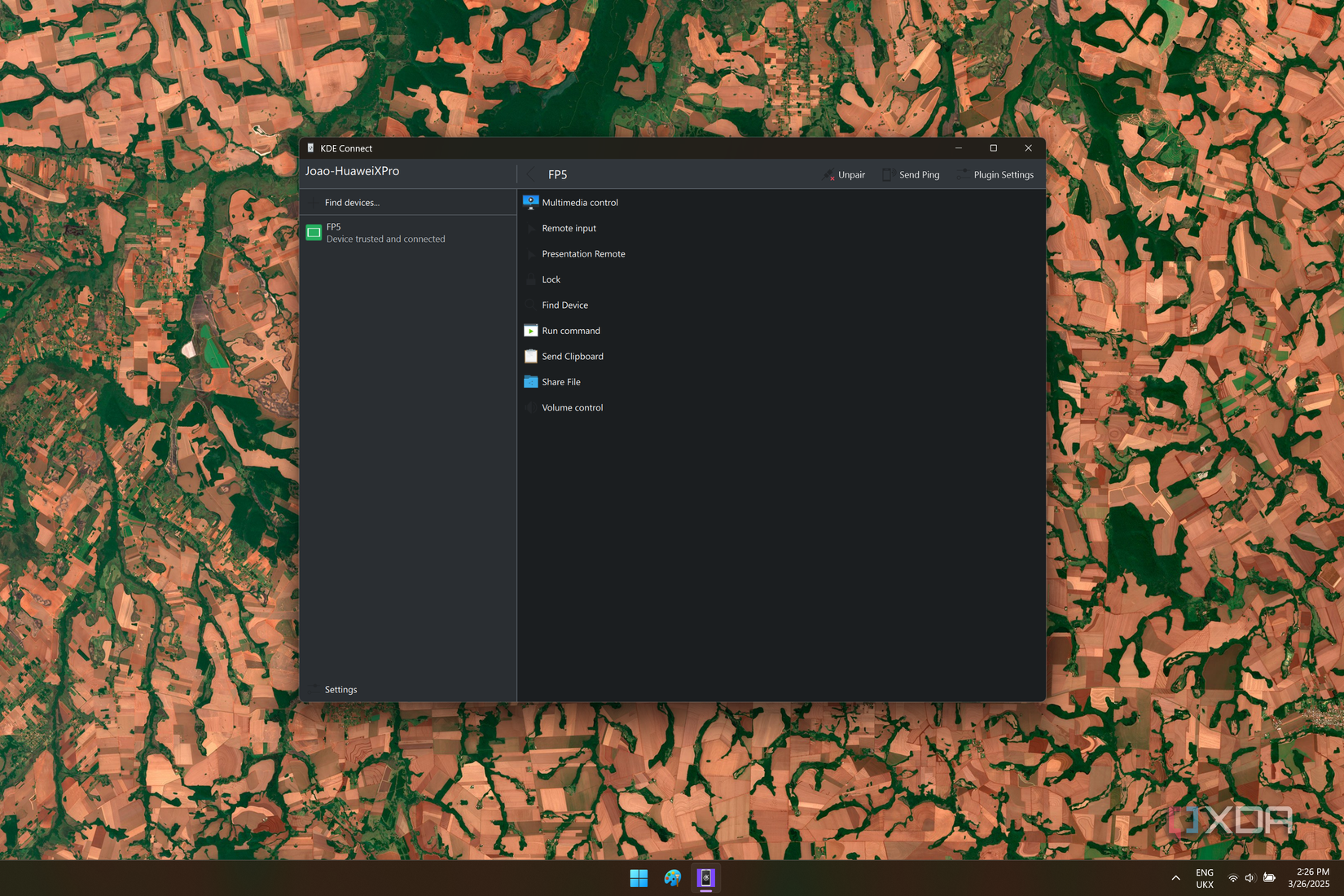
Task: Choose Share File action
Action: 780,382
